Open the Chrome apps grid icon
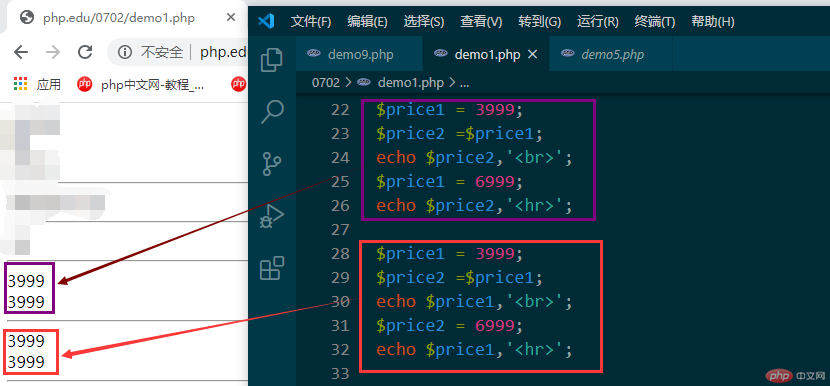This screenshot has width=830, height=386. pos(20,84)
